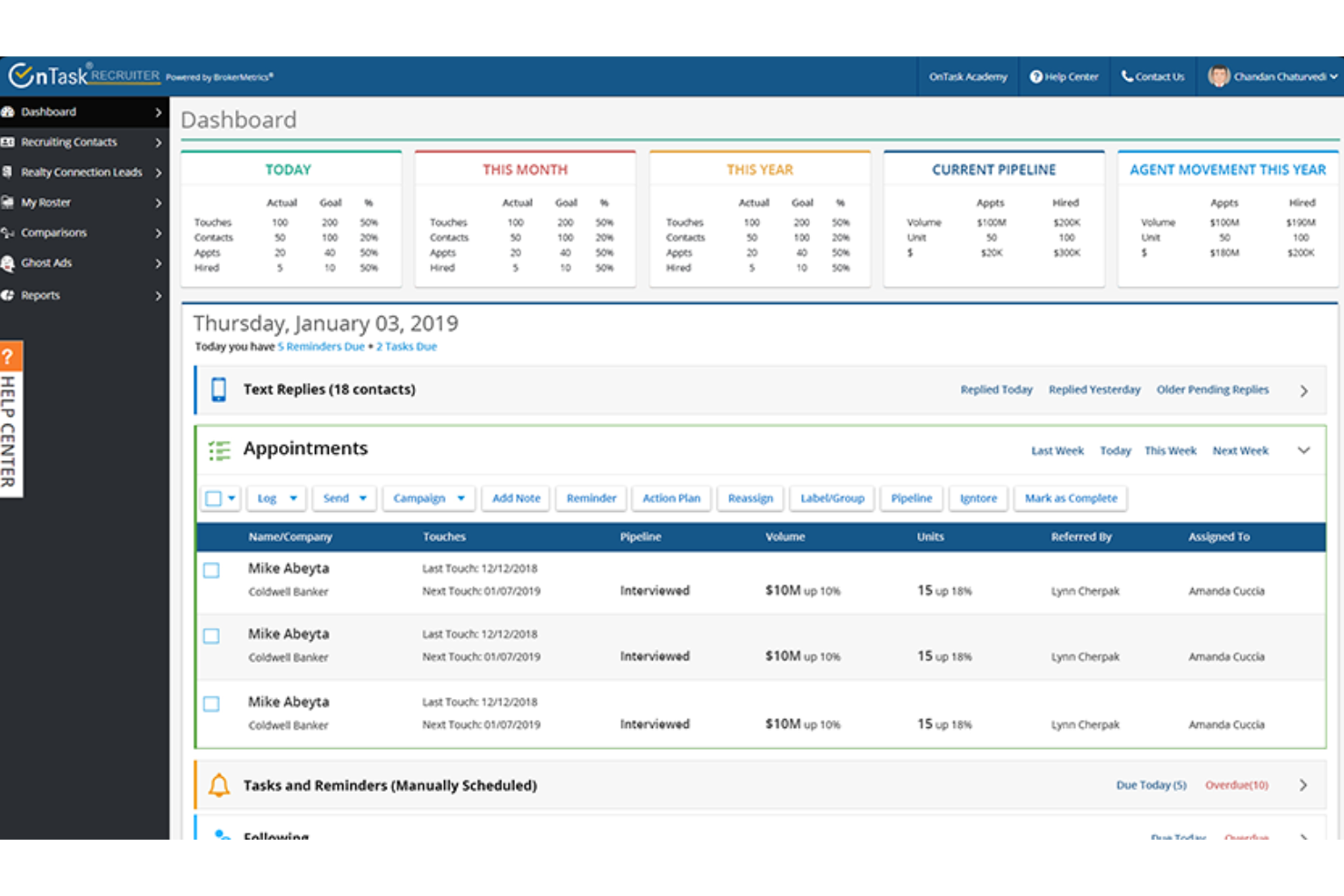
Task: Filter Appointments by Last Week
Action: point(1057,451)
